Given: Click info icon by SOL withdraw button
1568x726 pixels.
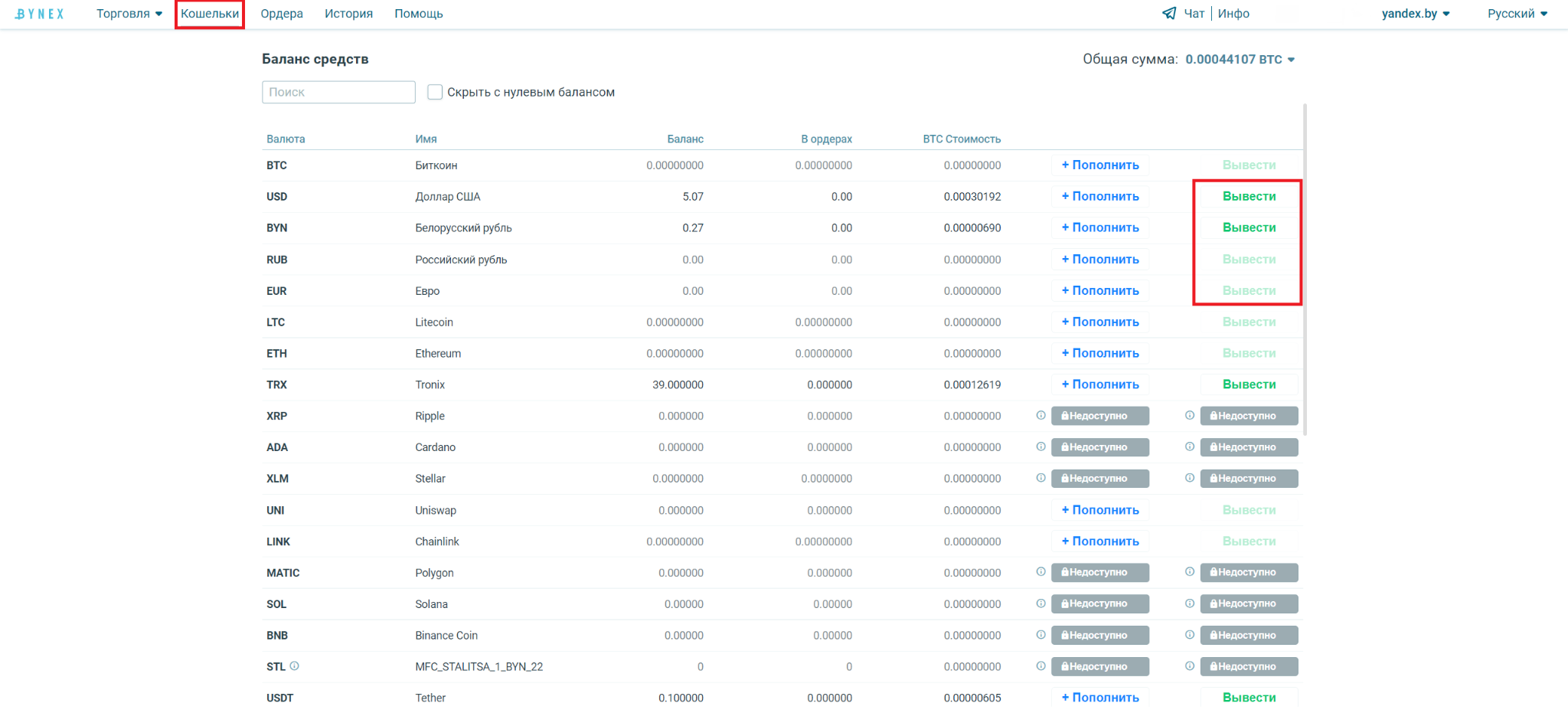Looking at the screenshot, I should (1189, 603).
